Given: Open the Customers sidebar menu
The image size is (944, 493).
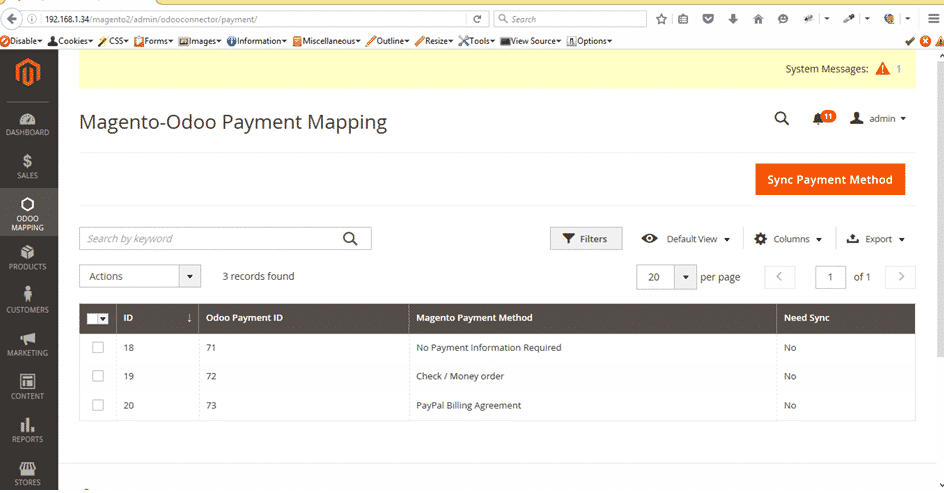Looking at the screenshot, I should point(28,300).
